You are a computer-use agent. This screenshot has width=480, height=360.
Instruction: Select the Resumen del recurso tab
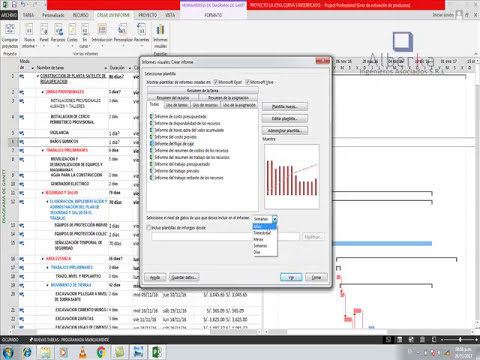(173, 97)
